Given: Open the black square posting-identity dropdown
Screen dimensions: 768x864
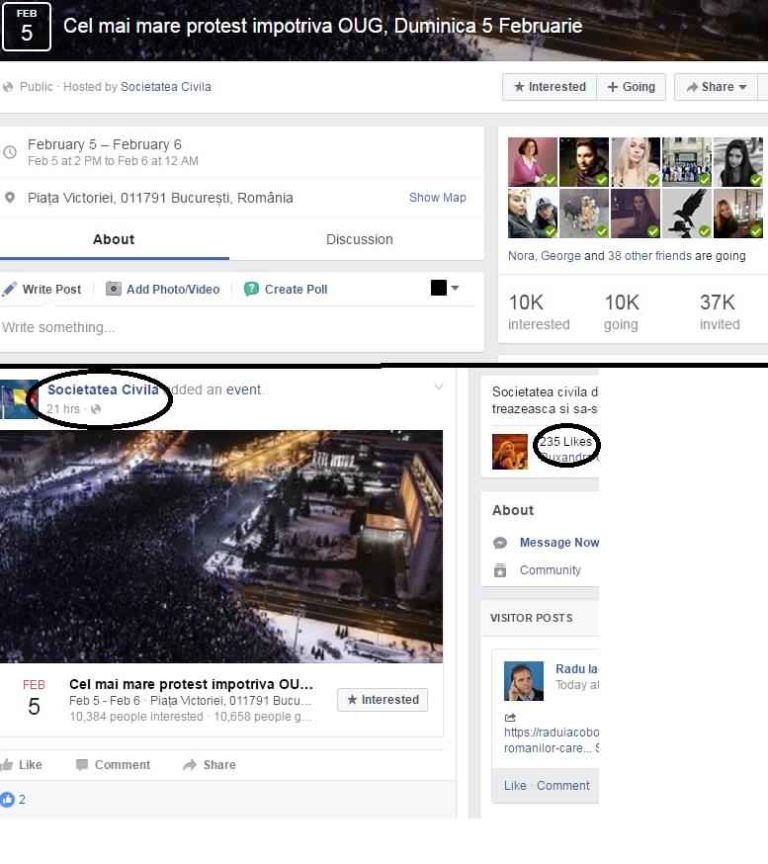Looking at the screenshot, I should (x=444, y=288).
